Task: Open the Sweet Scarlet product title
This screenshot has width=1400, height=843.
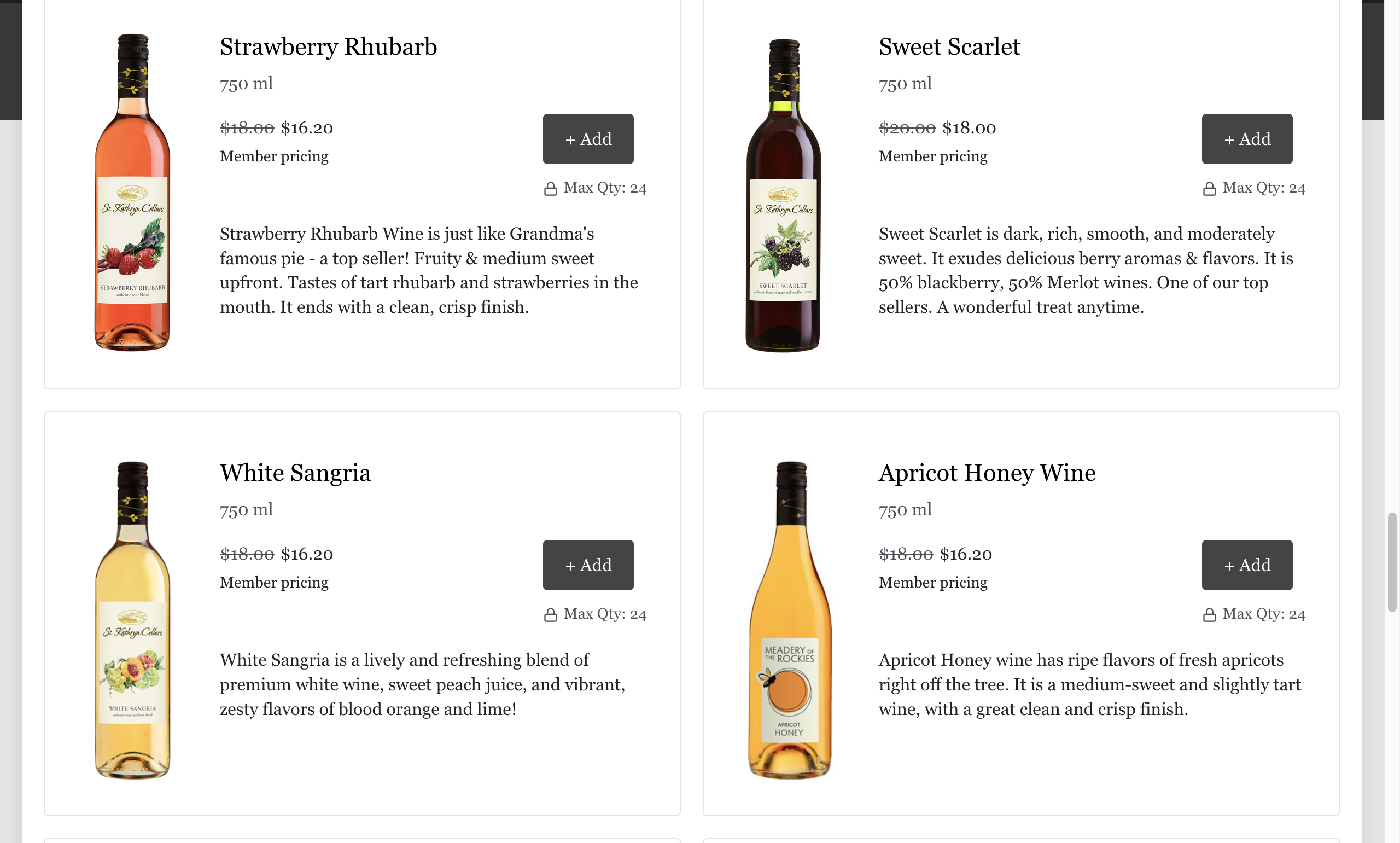Action: [949, 46]
